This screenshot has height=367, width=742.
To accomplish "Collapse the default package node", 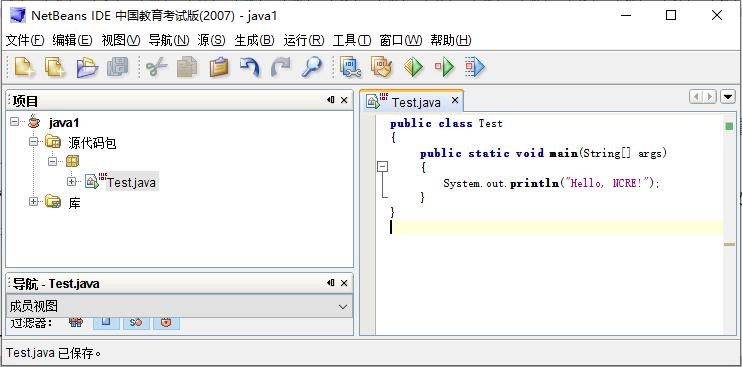I will pos(53,162).
